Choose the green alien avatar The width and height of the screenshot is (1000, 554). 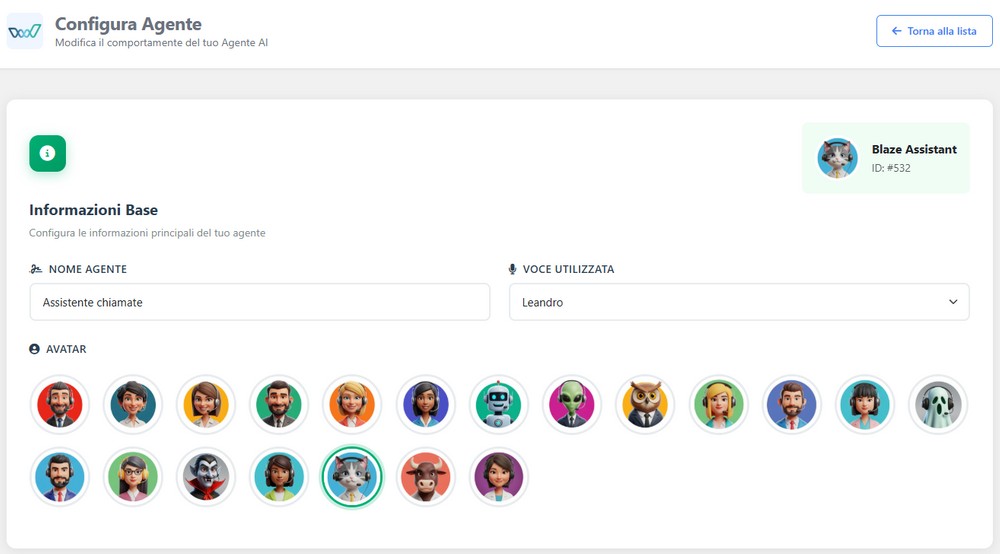(571, 404)
